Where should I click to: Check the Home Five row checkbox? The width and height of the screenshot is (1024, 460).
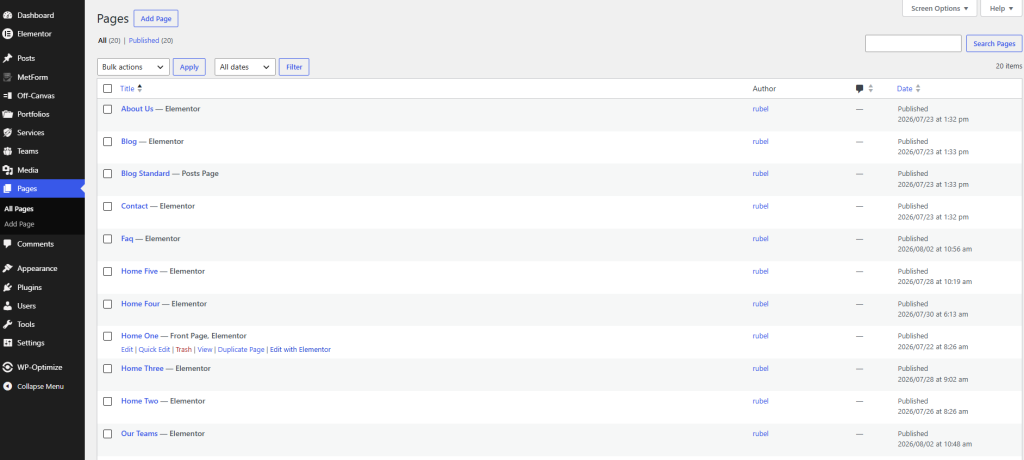[x=108, y=271]
